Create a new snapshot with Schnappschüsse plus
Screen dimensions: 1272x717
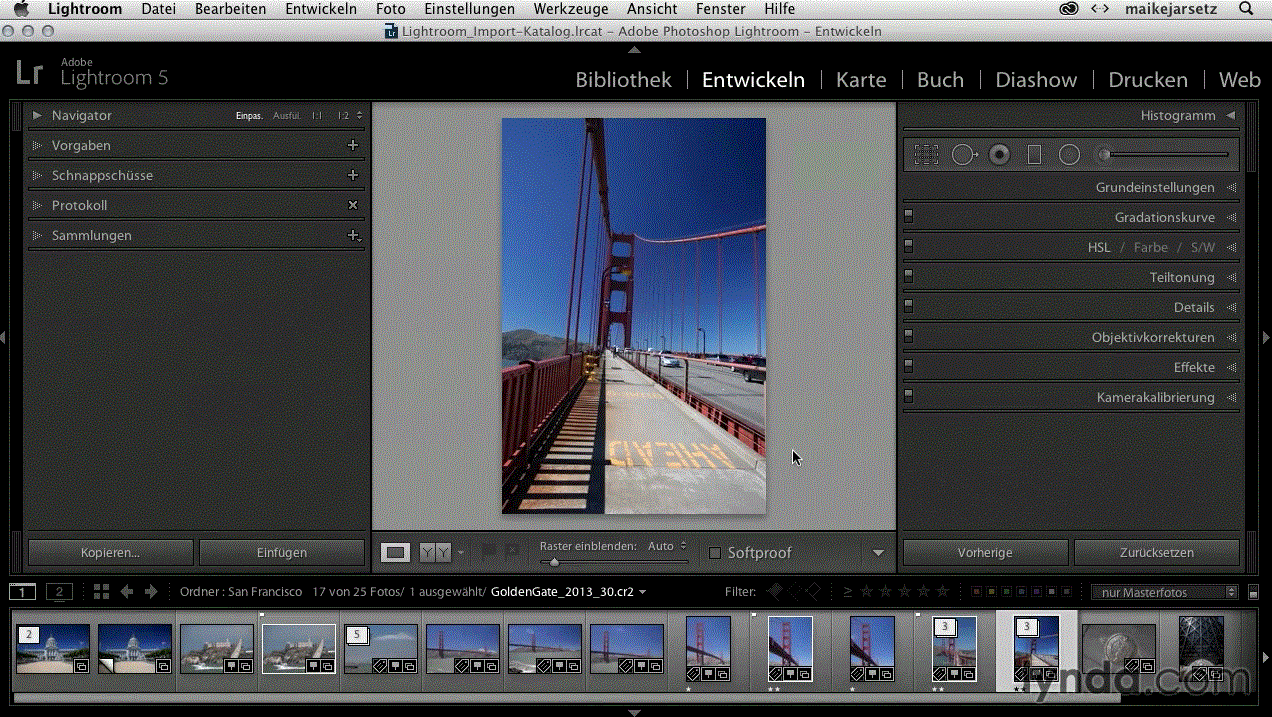[x=352, y=175]
